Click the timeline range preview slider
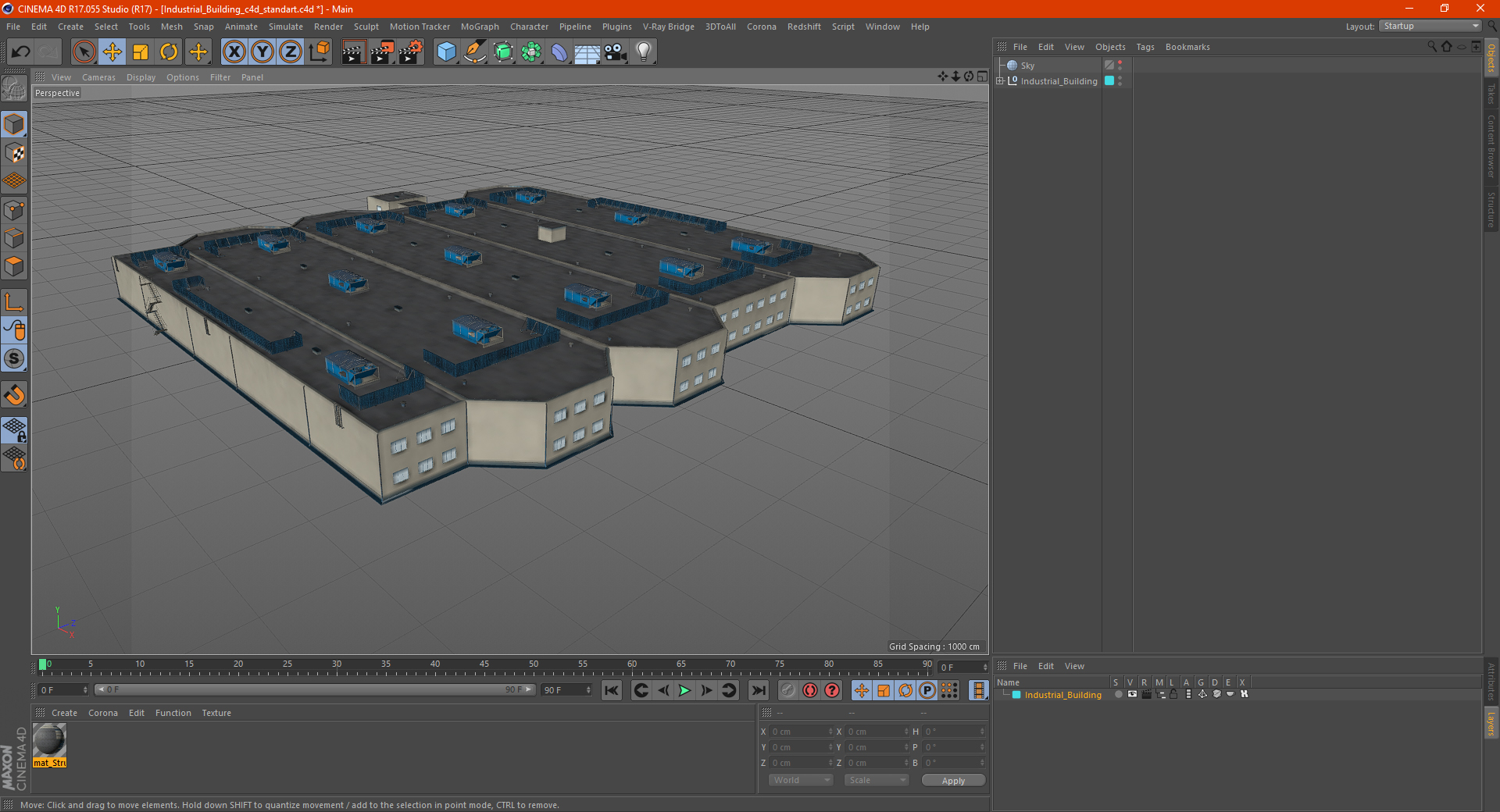Screen dimensions: 1500x812 coord(315,690)
